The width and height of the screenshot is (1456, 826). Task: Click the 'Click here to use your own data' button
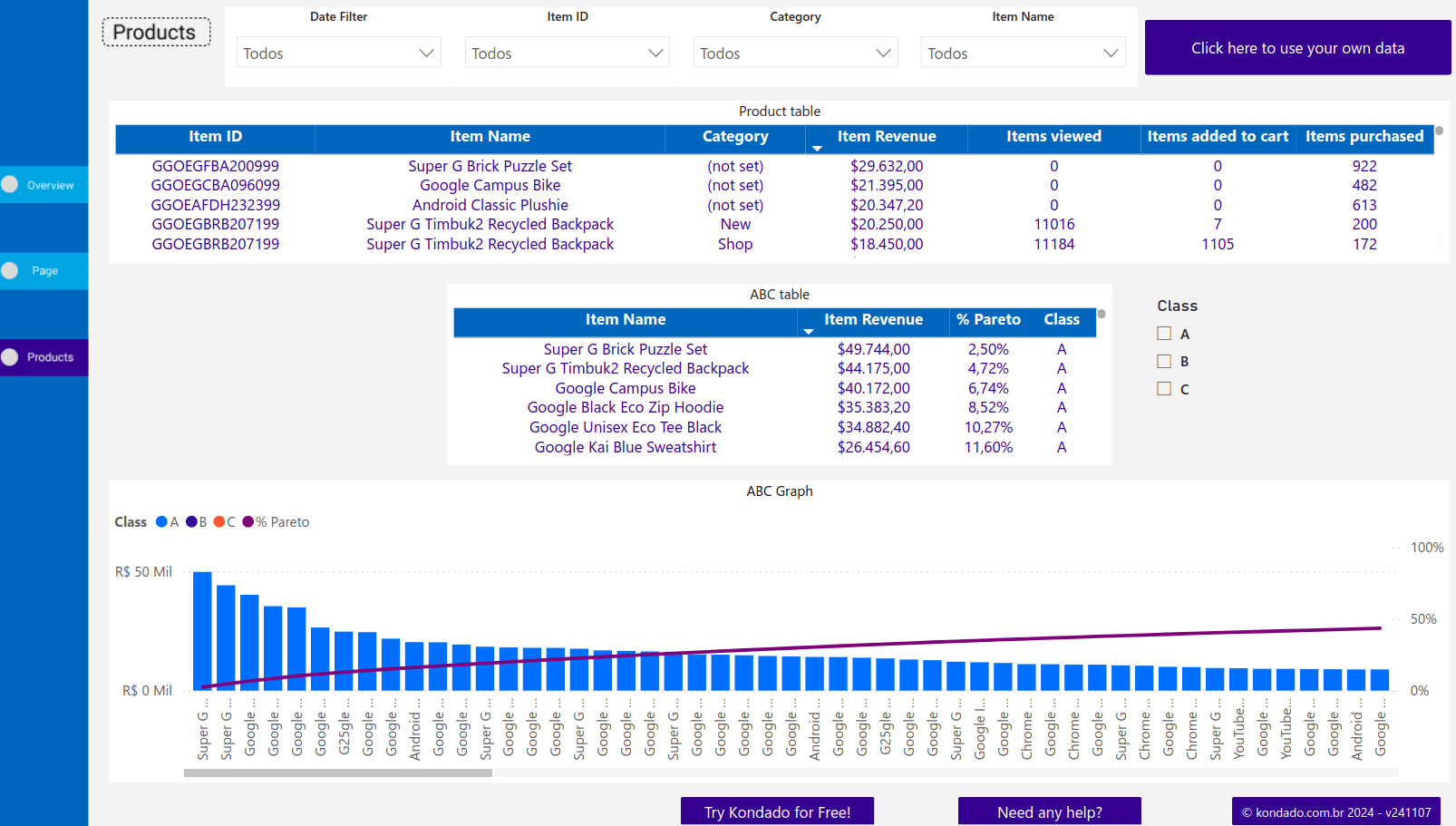[1297, 47]
